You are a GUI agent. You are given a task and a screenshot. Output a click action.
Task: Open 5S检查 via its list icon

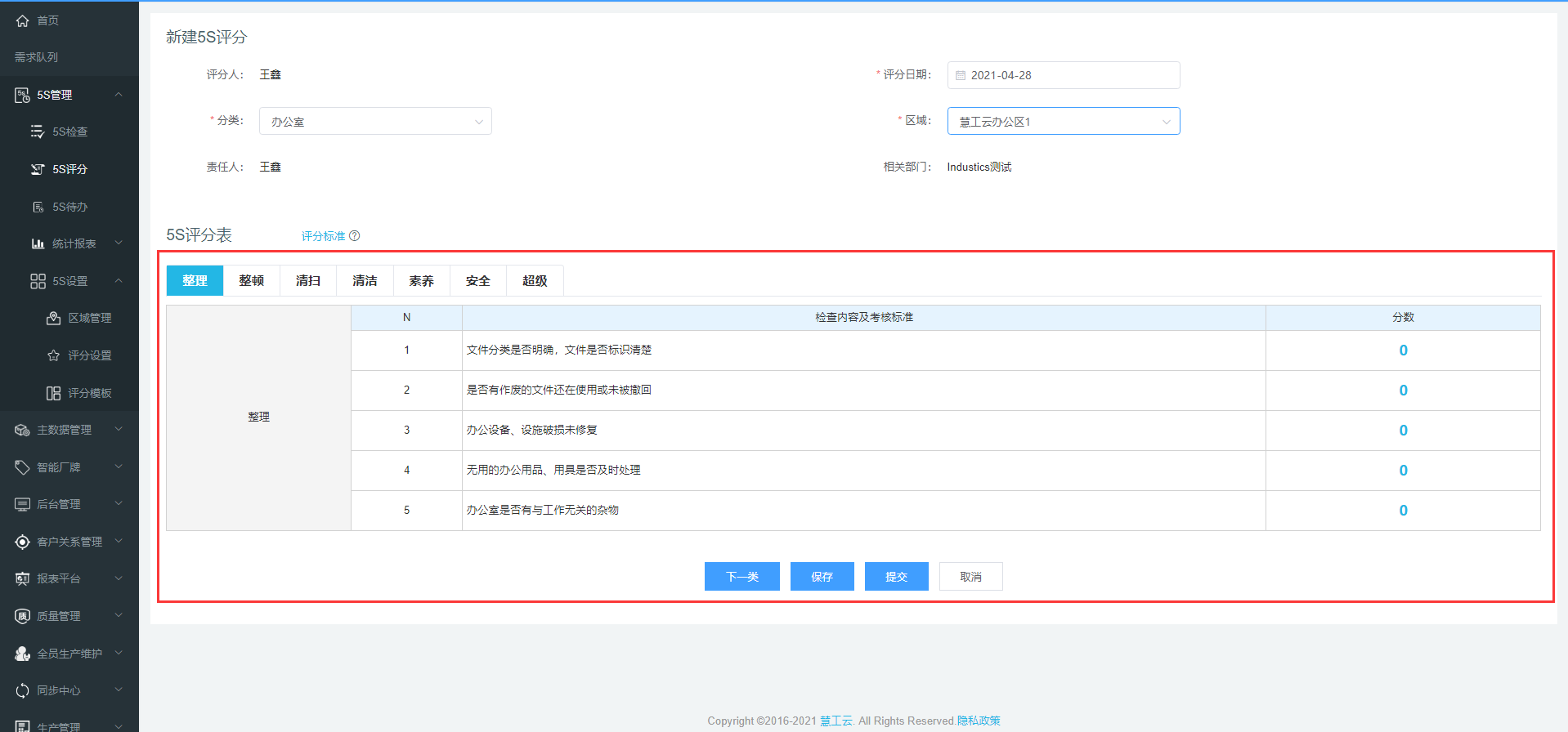38,132
